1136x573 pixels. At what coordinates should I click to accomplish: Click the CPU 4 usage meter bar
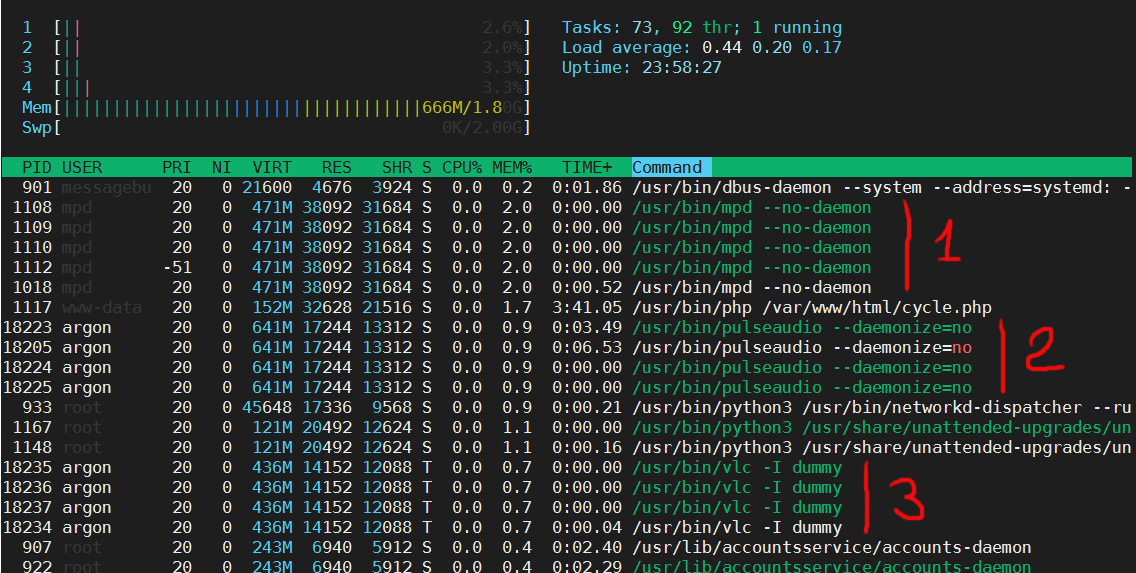click(292, 88)
